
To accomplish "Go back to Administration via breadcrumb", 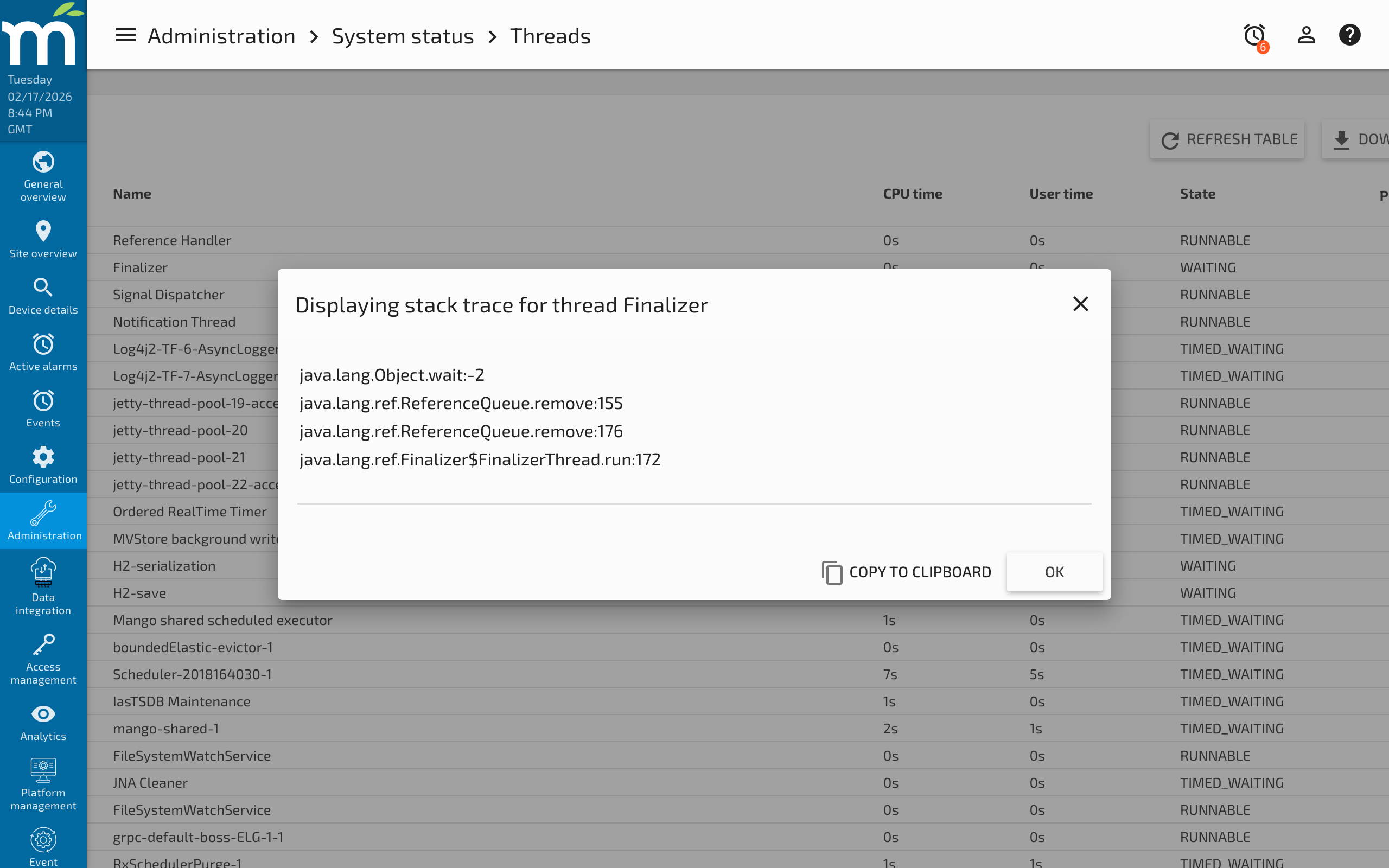I will pos(221,35).
